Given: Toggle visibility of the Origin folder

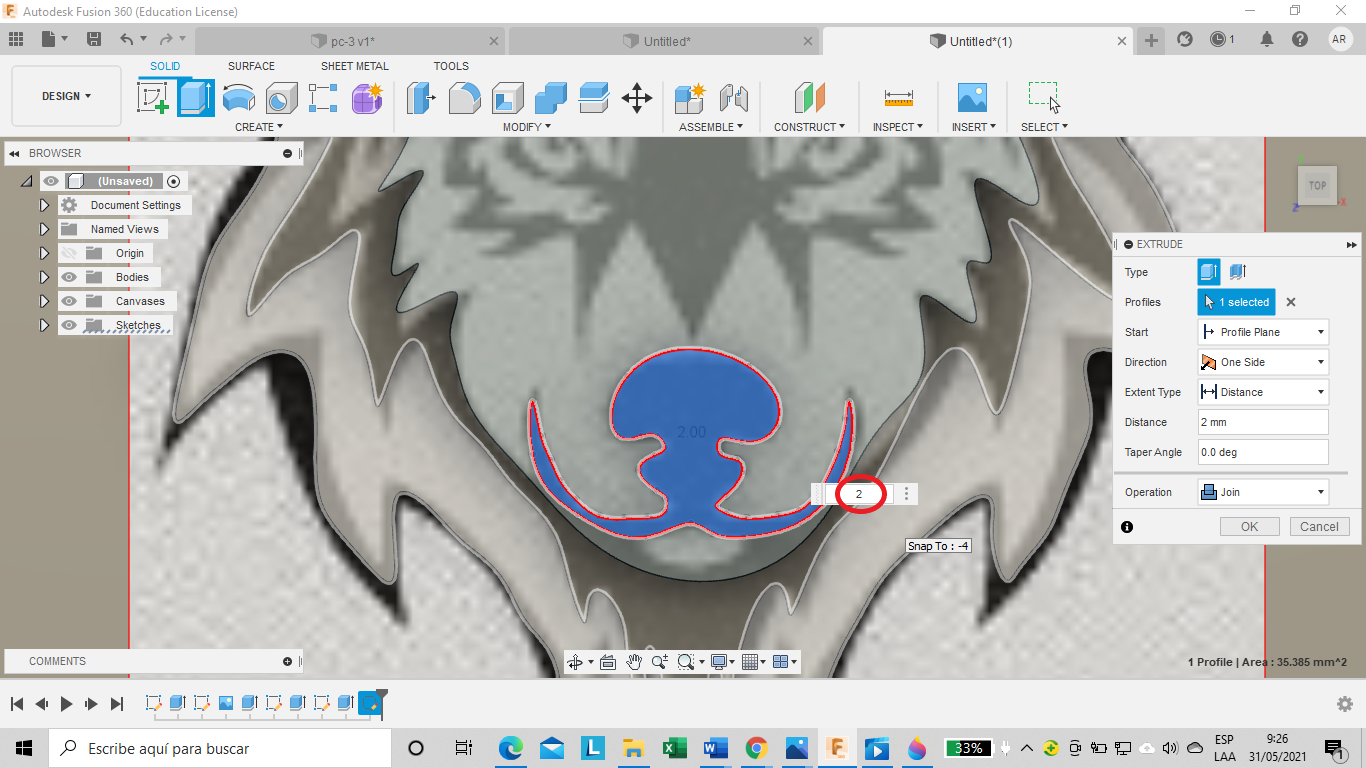Looking at the screenshot, I should pos(69,253).
